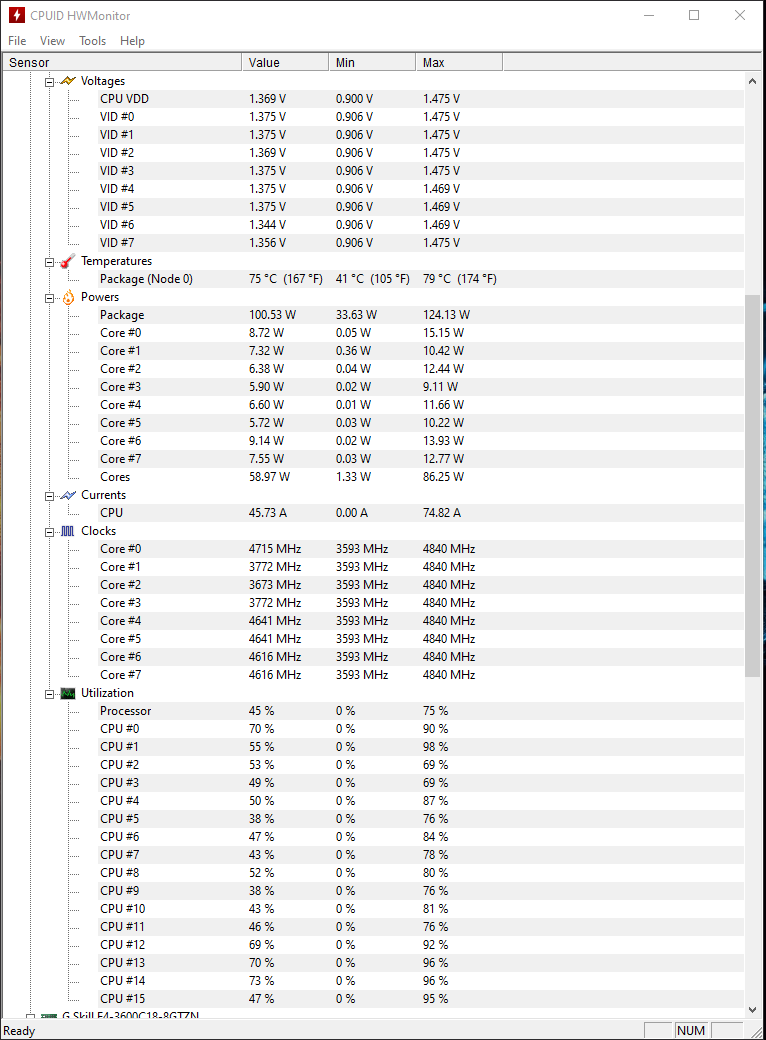766x1040 pixels.
Task: Click the 4715 MHz clock value
Action: click(275, 549)
